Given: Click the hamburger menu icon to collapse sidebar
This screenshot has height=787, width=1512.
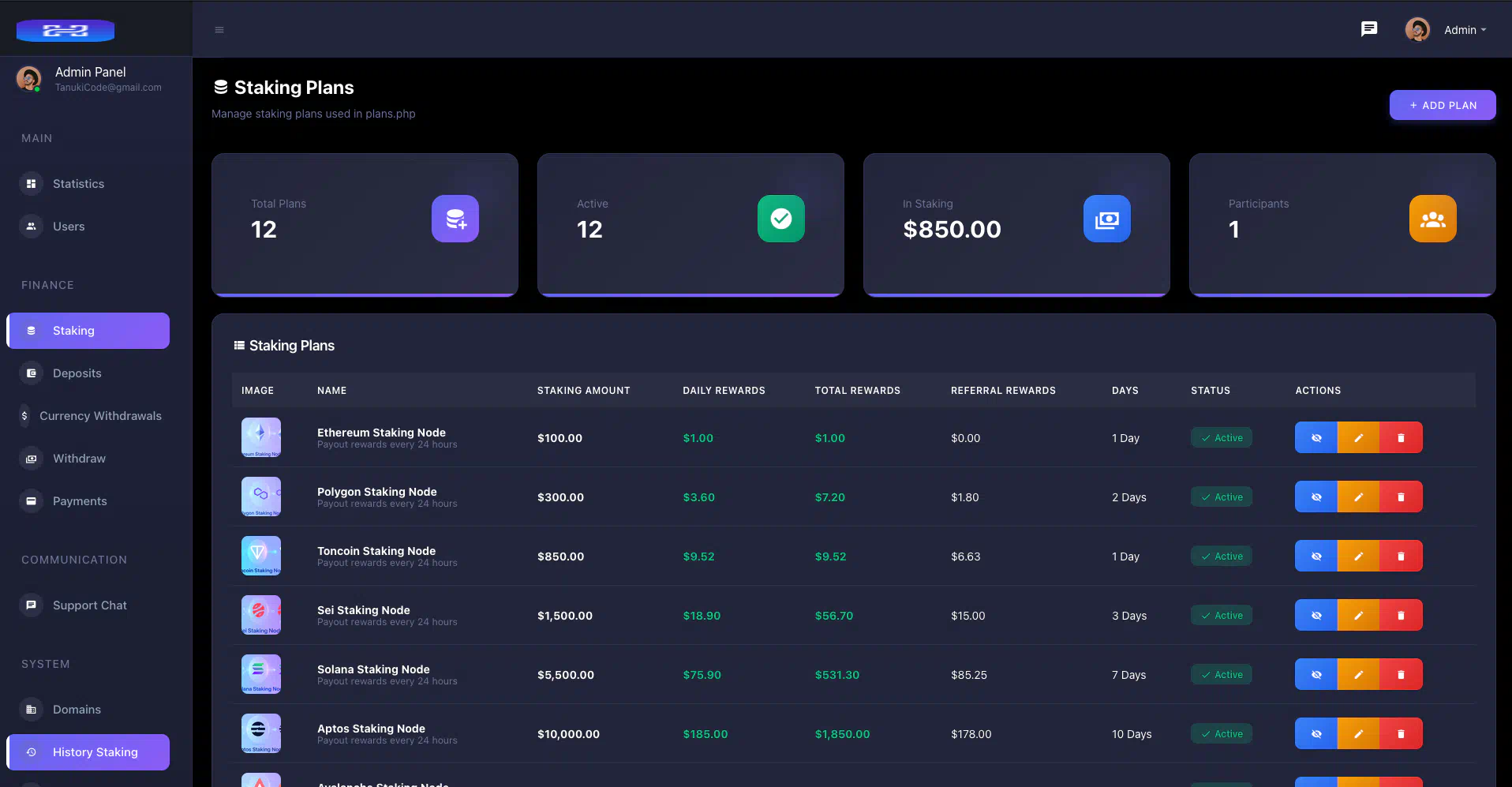Looking at the screenshot, I should [x=219, y=30].
